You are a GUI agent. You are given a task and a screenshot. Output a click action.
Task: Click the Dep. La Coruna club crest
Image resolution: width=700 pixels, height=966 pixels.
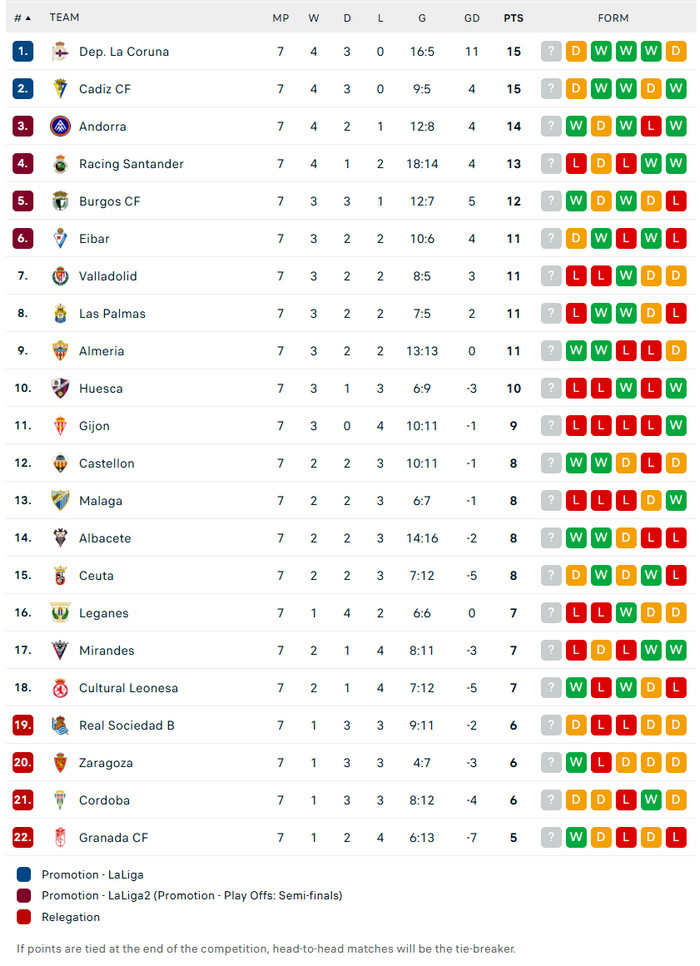click(x=60, y=52)
